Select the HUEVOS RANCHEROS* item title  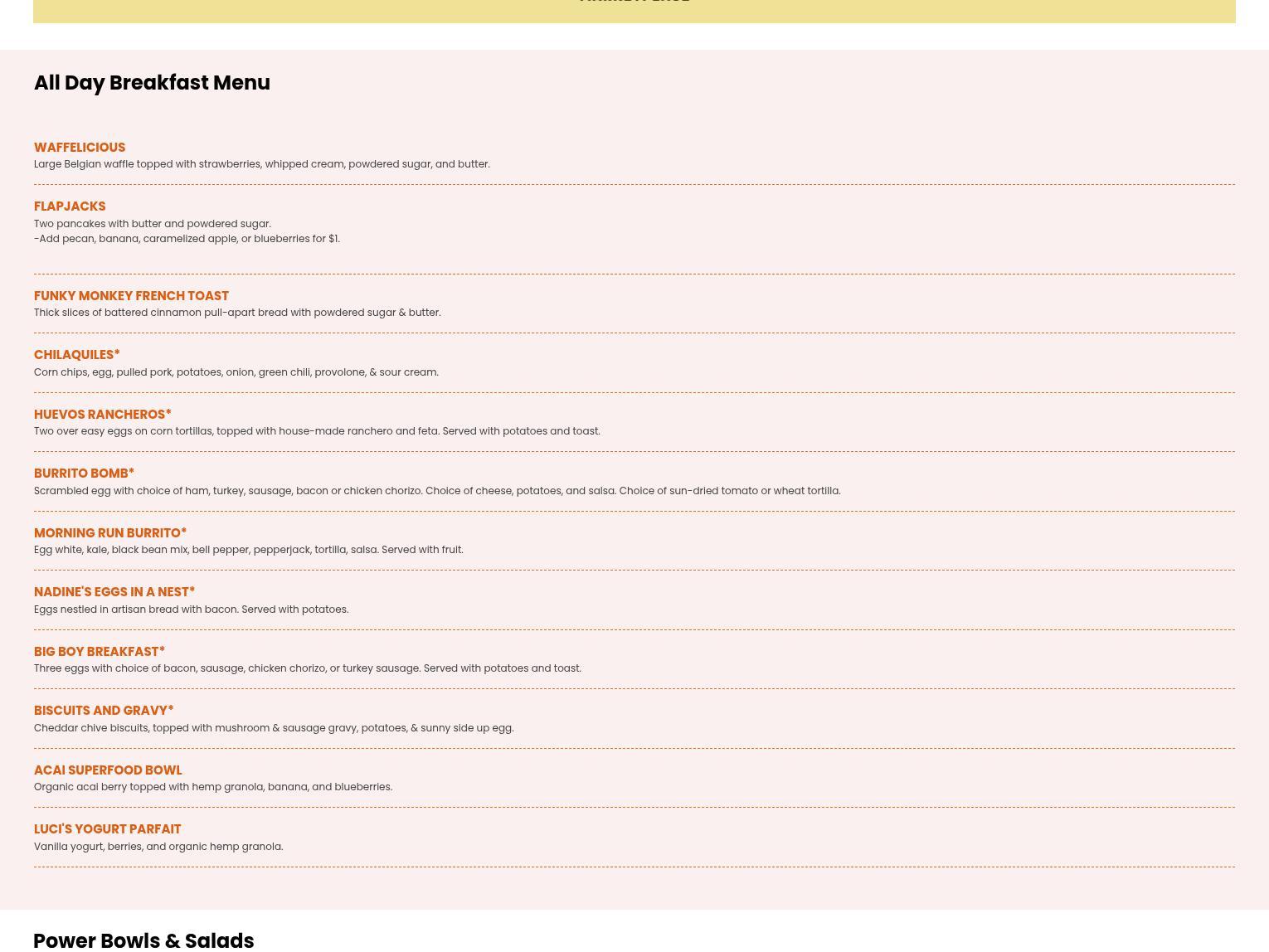click(x=103, y=415)
